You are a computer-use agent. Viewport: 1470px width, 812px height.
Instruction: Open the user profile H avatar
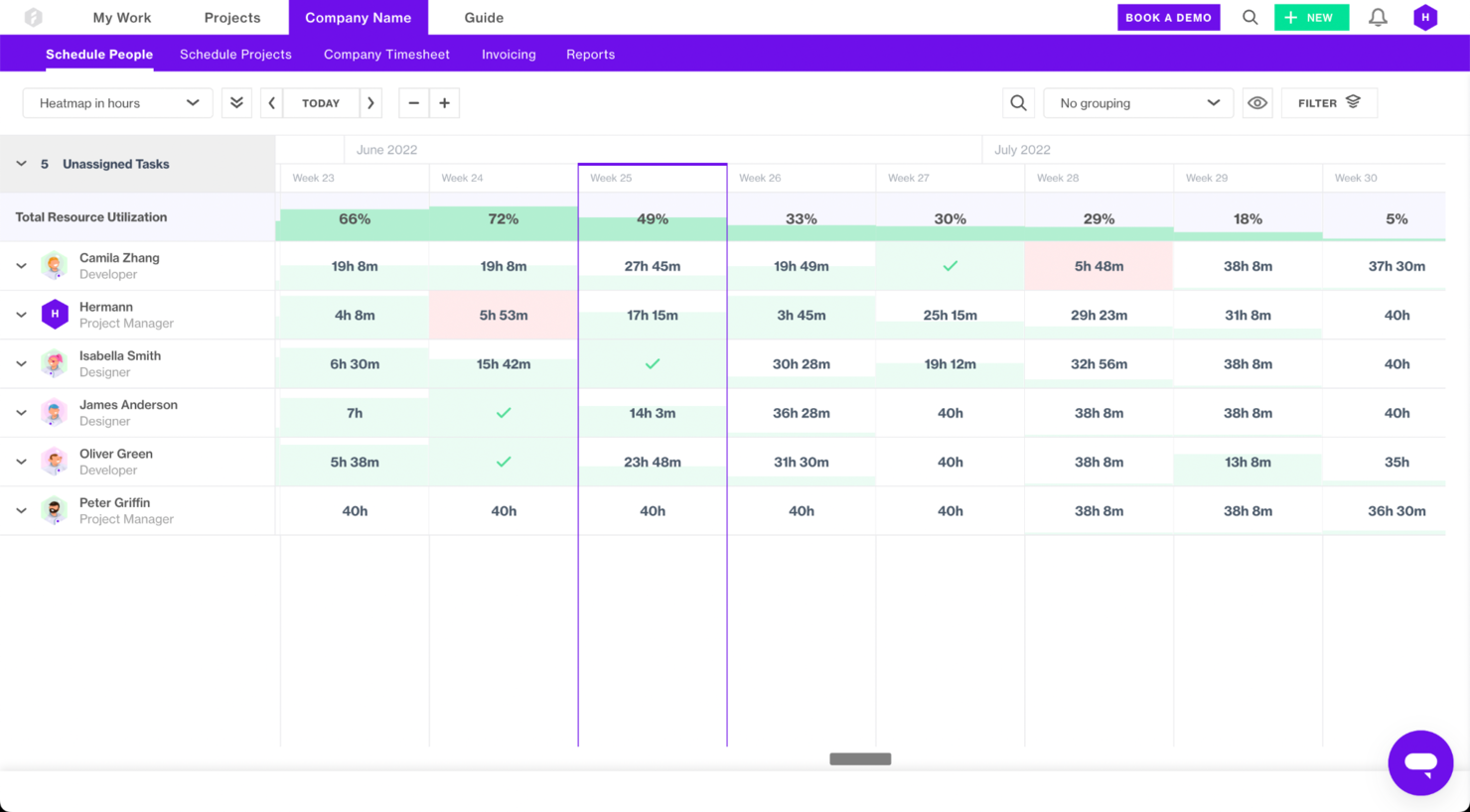tap(1425, 17)
